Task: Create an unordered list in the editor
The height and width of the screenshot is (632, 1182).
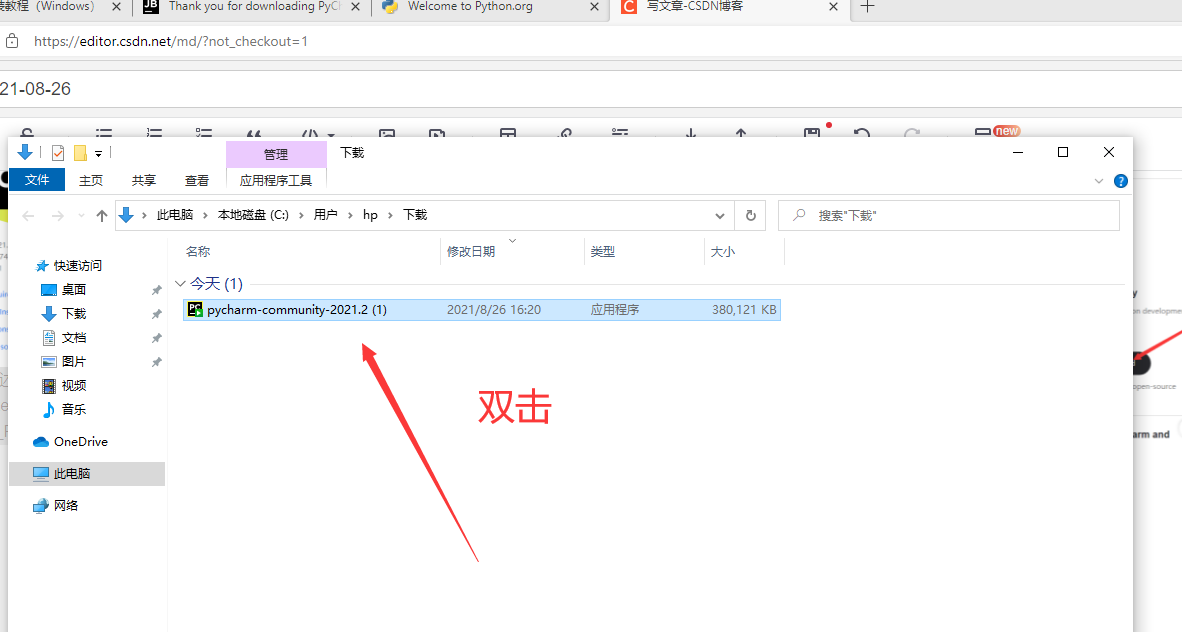Action: [x=103, y=133]
